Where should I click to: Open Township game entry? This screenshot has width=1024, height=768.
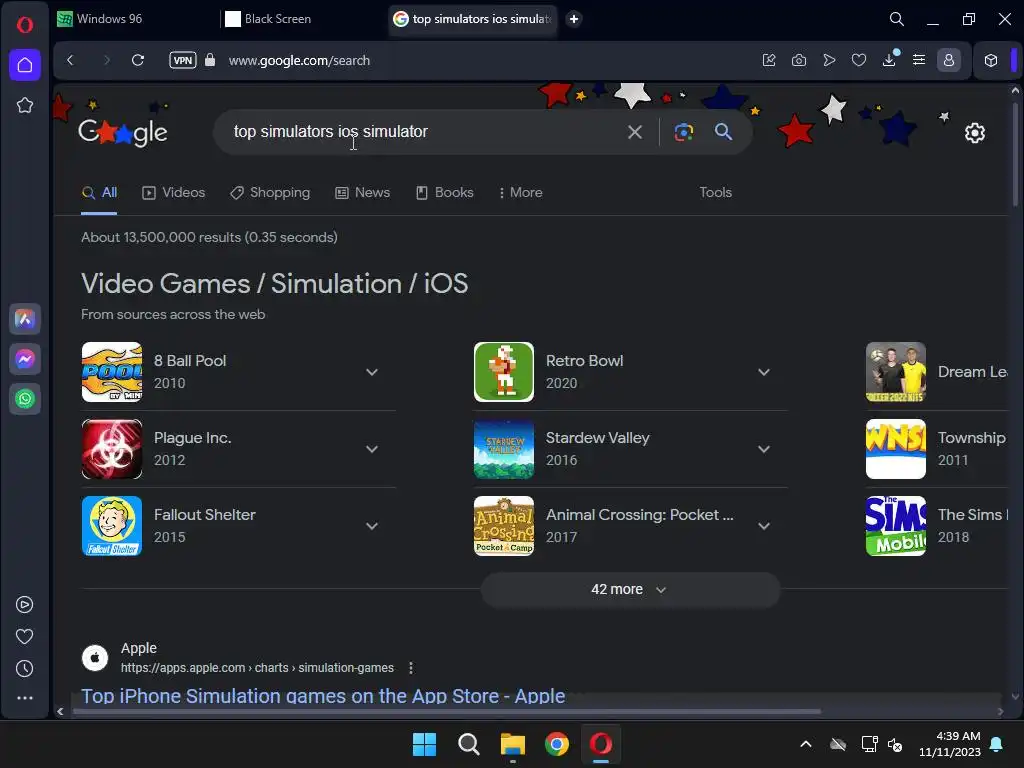[x=937, y=449]
